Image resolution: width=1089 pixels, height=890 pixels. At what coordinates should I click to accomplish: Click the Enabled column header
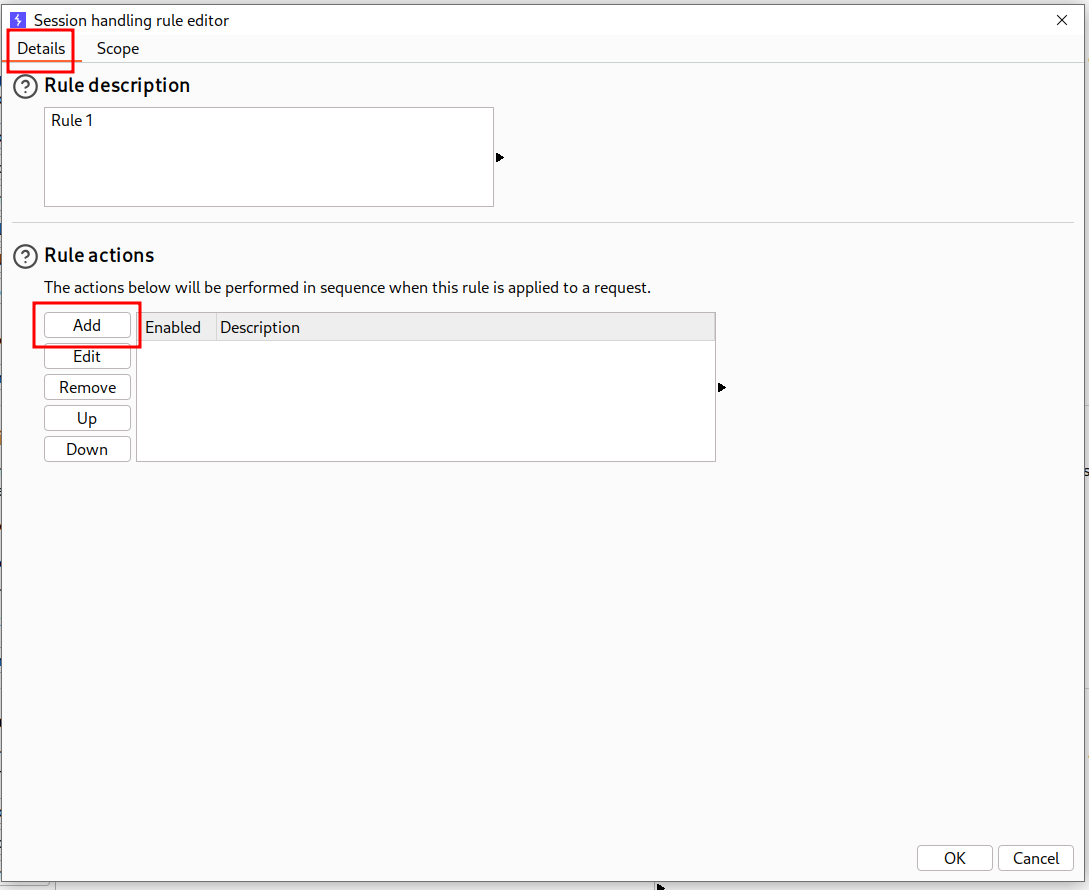(x=174, y=328)
